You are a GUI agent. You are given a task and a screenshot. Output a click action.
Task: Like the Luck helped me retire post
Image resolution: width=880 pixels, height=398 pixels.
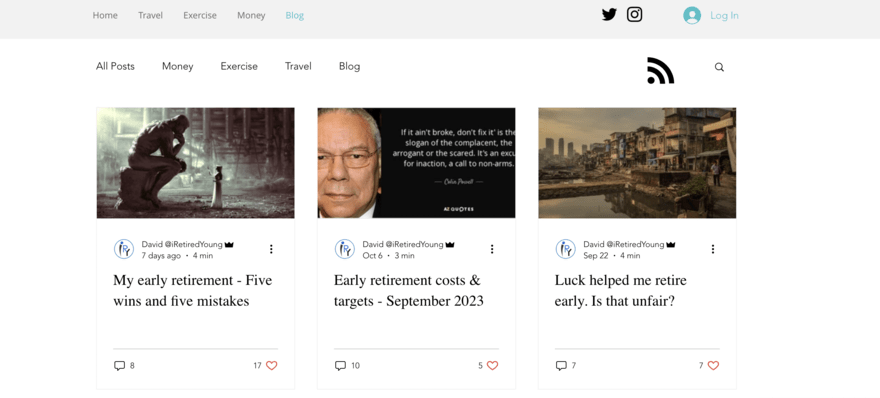pyautogui.click(x=713, y=365)
